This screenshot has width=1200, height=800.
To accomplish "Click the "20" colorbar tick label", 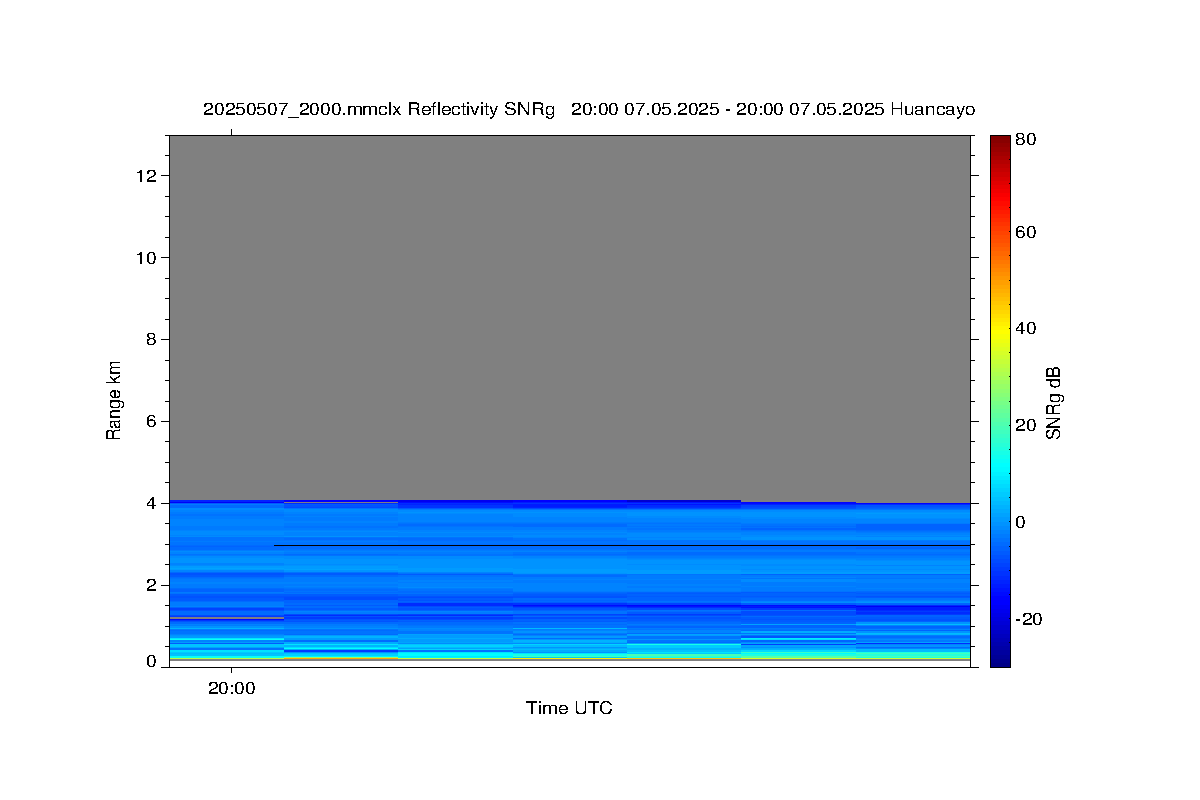I will pos(1025,425).
